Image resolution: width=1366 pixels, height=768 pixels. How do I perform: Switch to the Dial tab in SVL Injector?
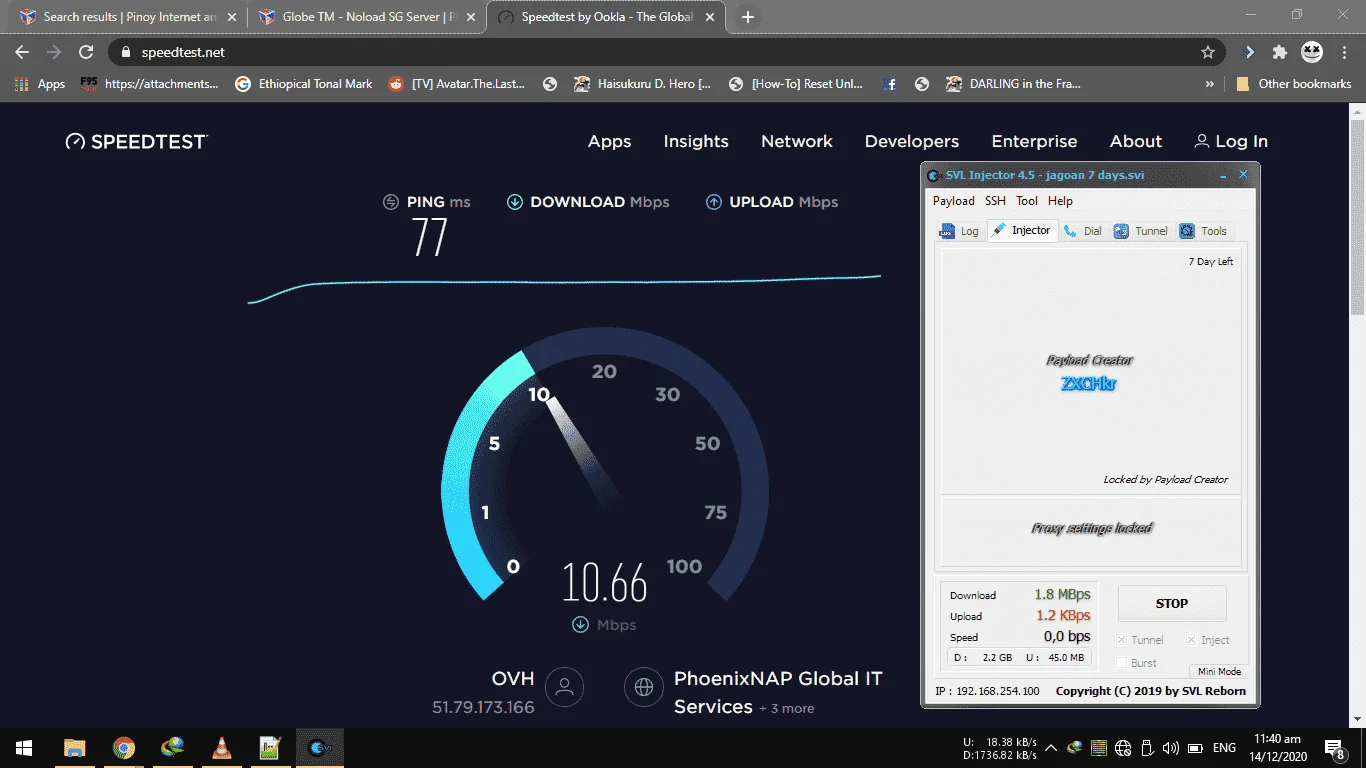point(1082,231)
